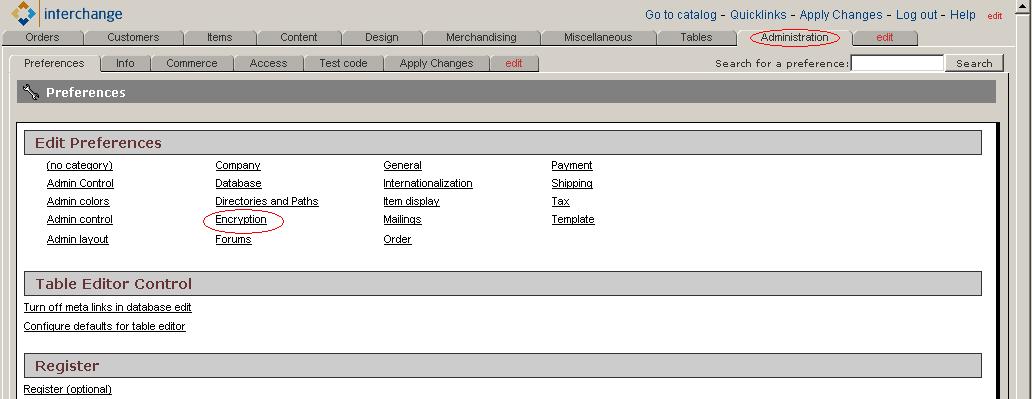
Task: Select the Preferences sub-tab
Action: point(54,63)
